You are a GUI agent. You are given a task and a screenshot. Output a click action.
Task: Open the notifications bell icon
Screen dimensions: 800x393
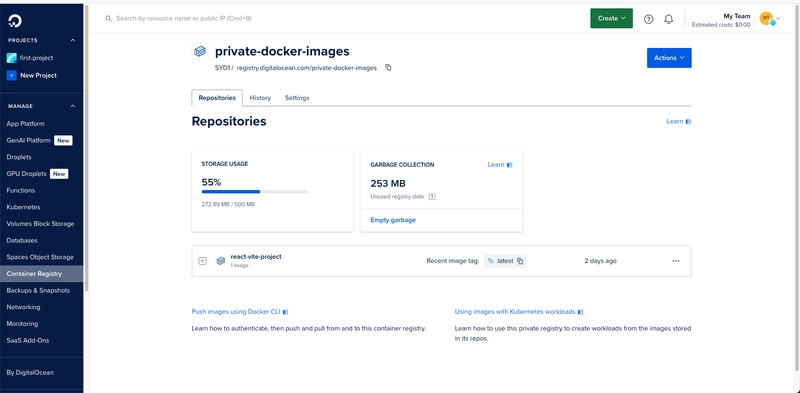[x=668, y=19]
